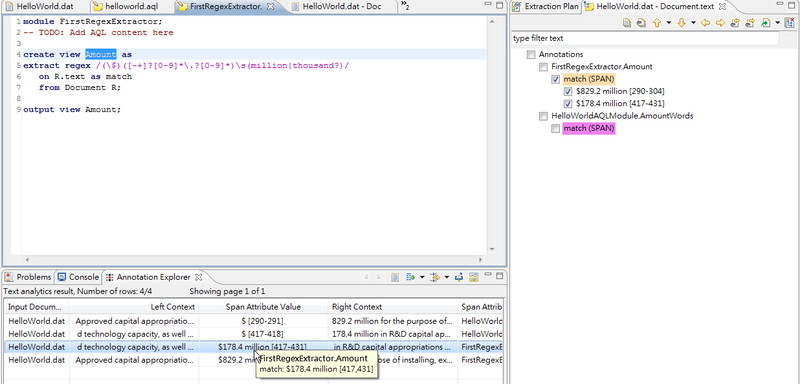Click '178.4 million in R&D capital ap...' cell
This screenshot has height=384, width=800.
pos(392,334)
